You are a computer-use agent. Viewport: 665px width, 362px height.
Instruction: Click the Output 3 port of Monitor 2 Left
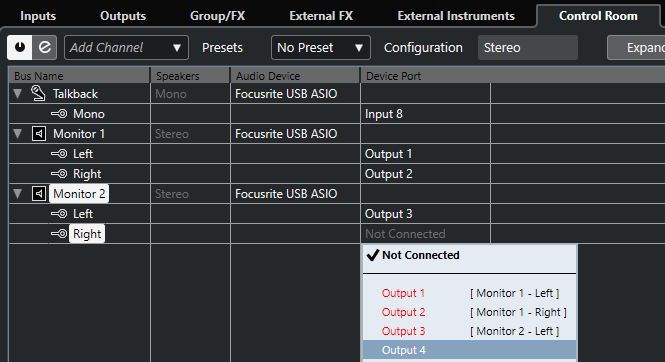point(425,214)
